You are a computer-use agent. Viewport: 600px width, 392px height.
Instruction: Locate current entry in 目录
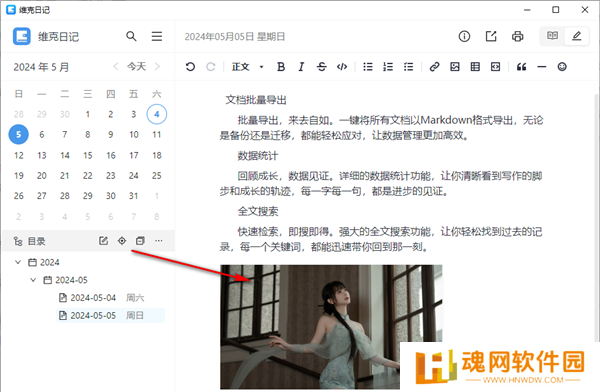[122, 241]
